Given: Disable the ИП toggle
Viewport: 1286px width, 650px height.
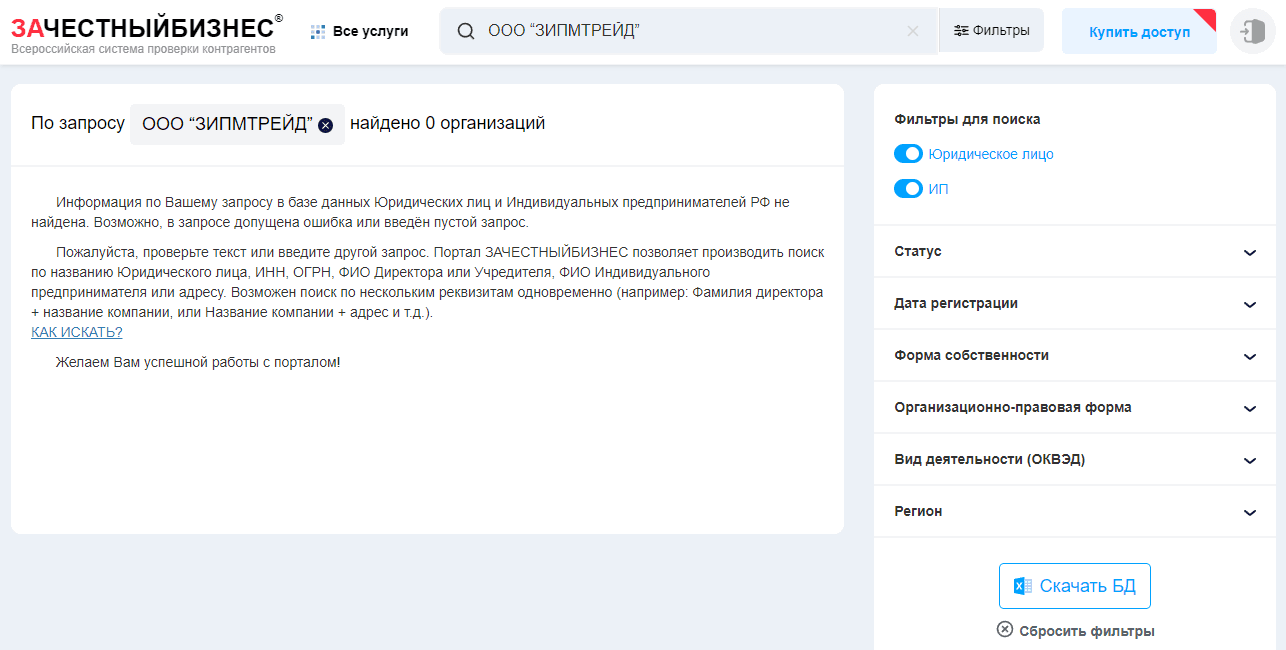Looking at the screenshot, I should 908,188.
